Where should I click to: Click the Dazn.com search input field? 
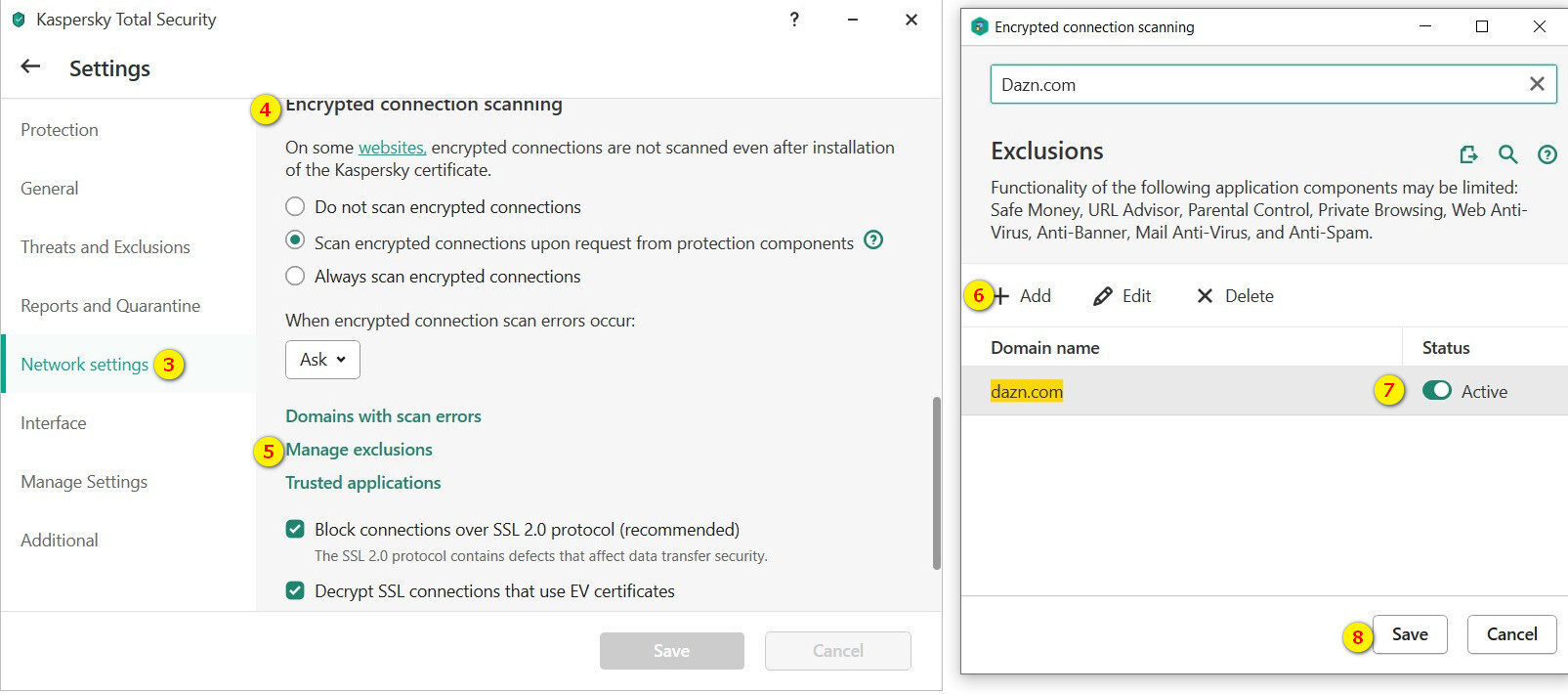pyautogui.click(x=1255, y=85)
